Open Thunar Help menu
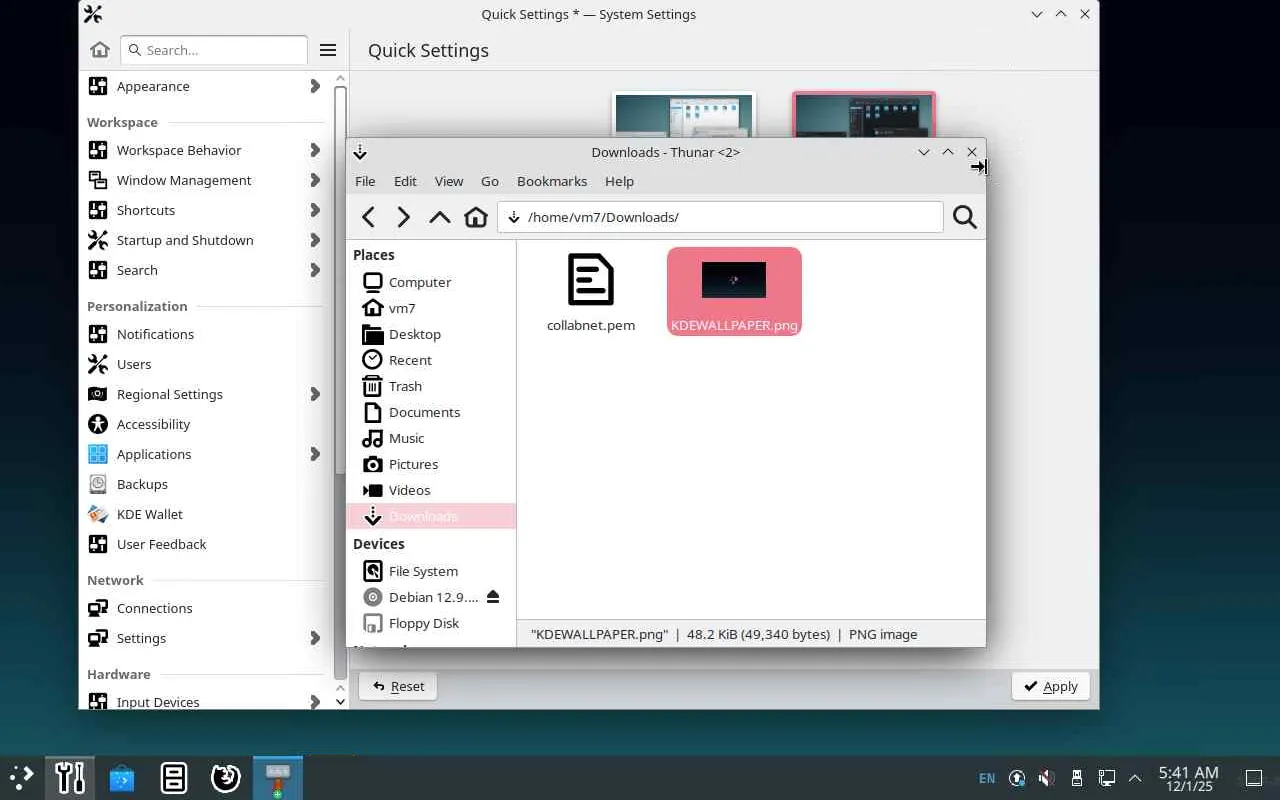The height and width of the screenshot is (800, 1280). [x=619, y=181]
